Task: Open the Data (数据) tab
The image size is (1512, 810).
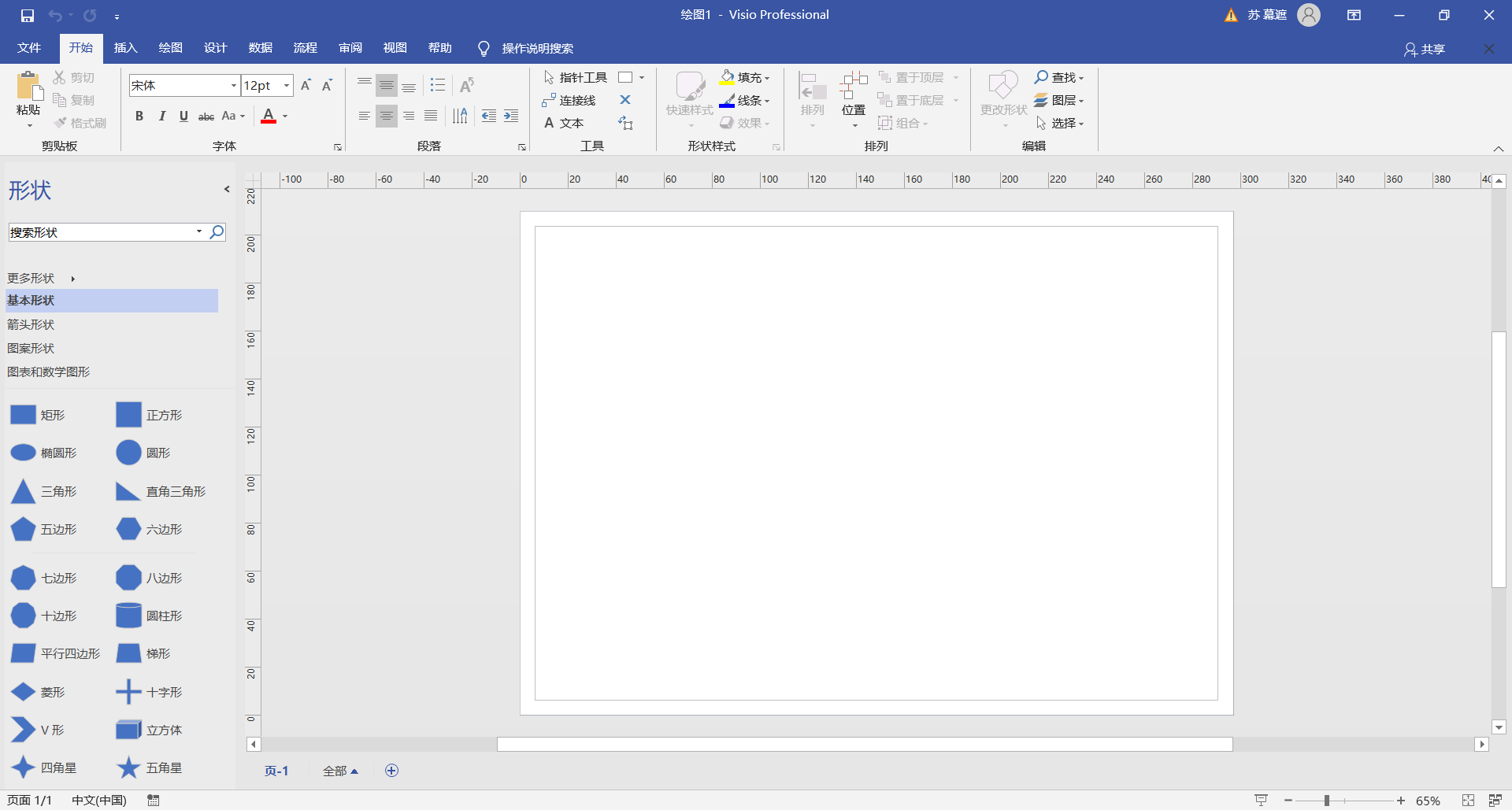Action: 261,48
